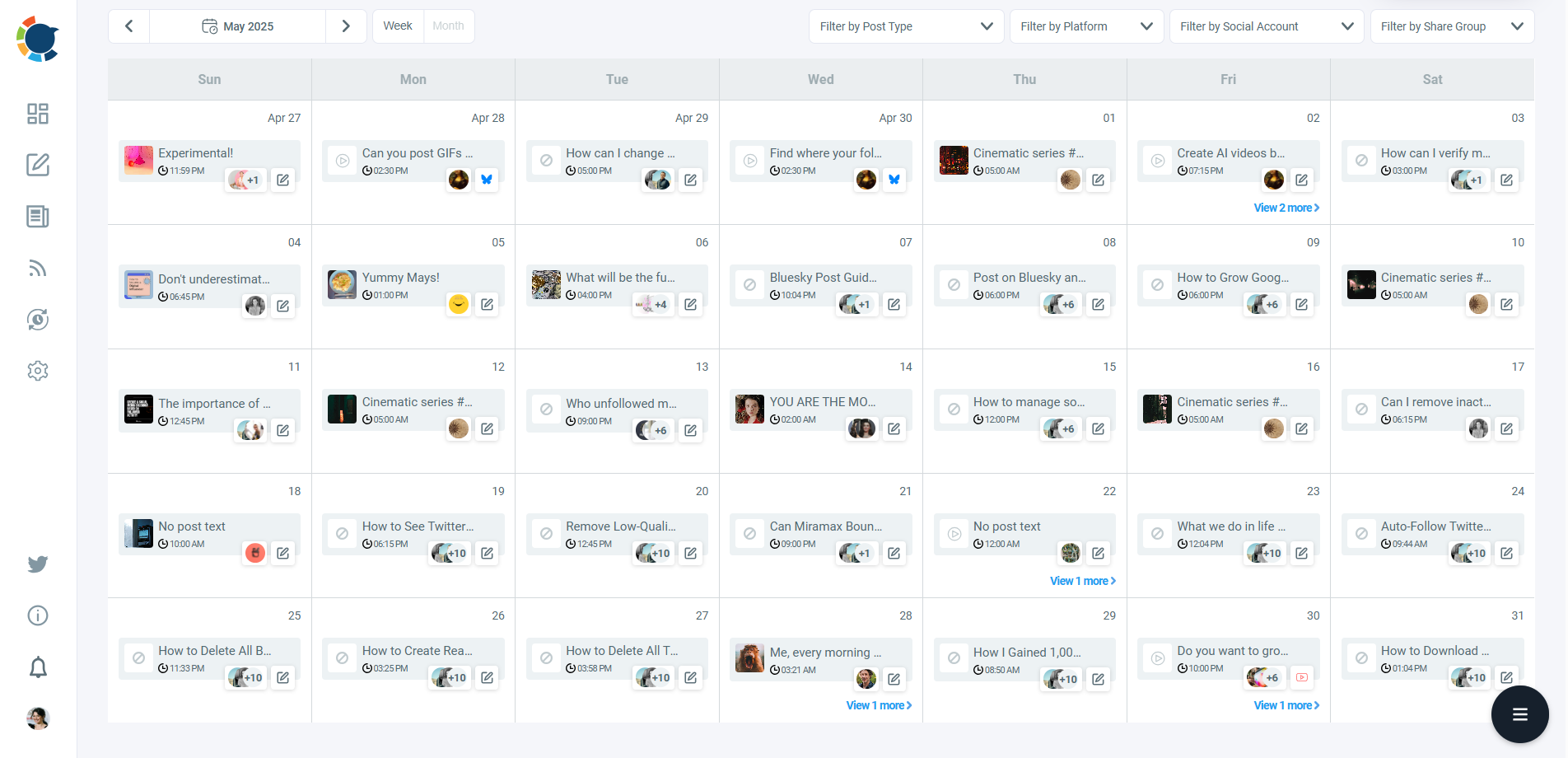Click the info icon above the bell
Screen dimensions: 1568x758
coord(37,615)
